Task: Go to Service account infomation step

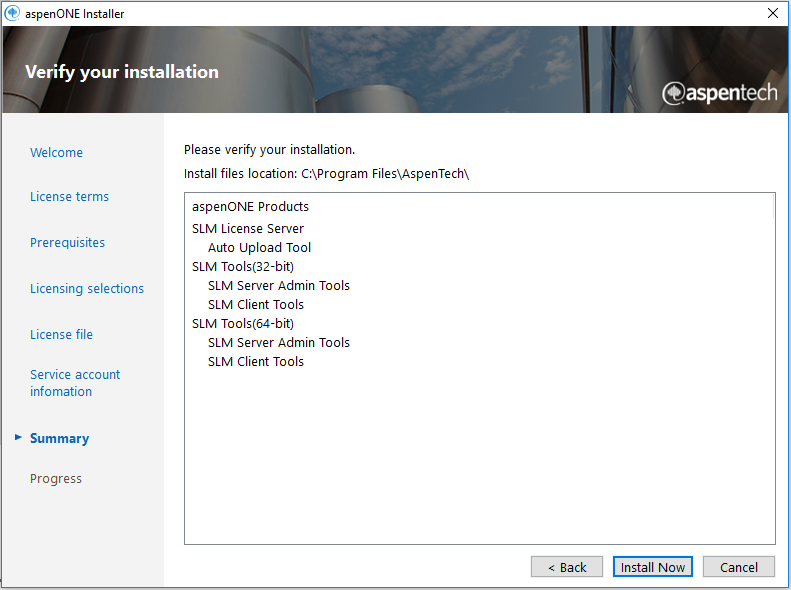Action: click(x=75, y=383)
